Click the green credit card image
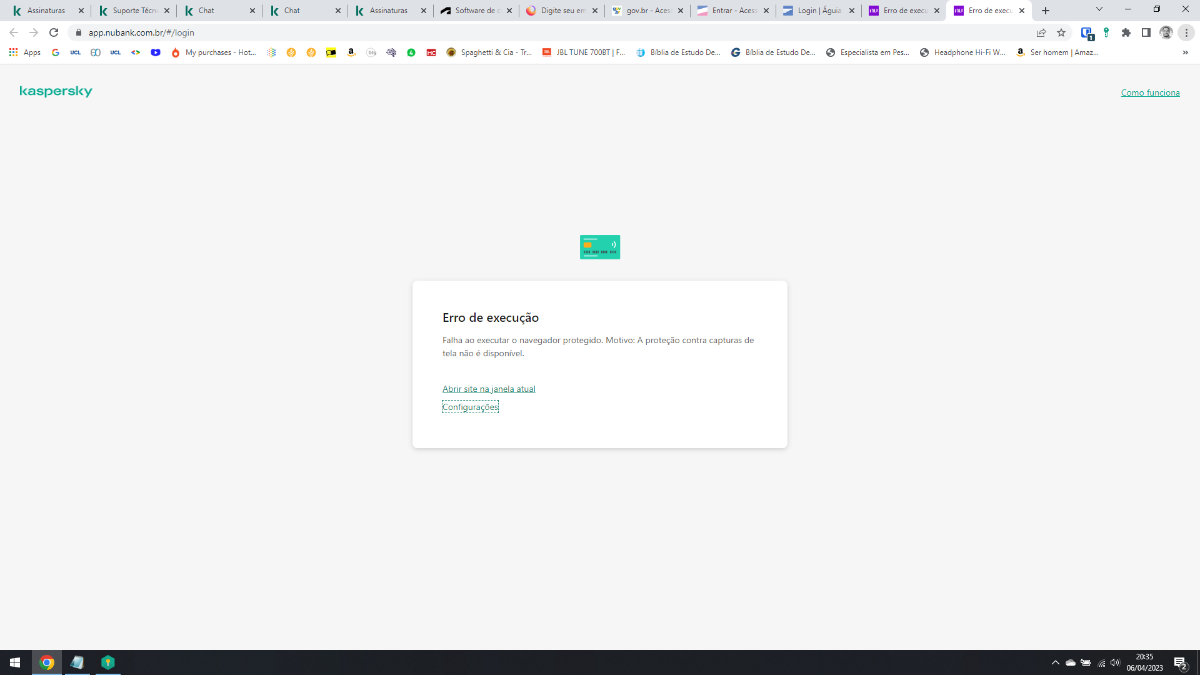The width and height of the screenshot is (1200, 675). [x=600, y=247]
